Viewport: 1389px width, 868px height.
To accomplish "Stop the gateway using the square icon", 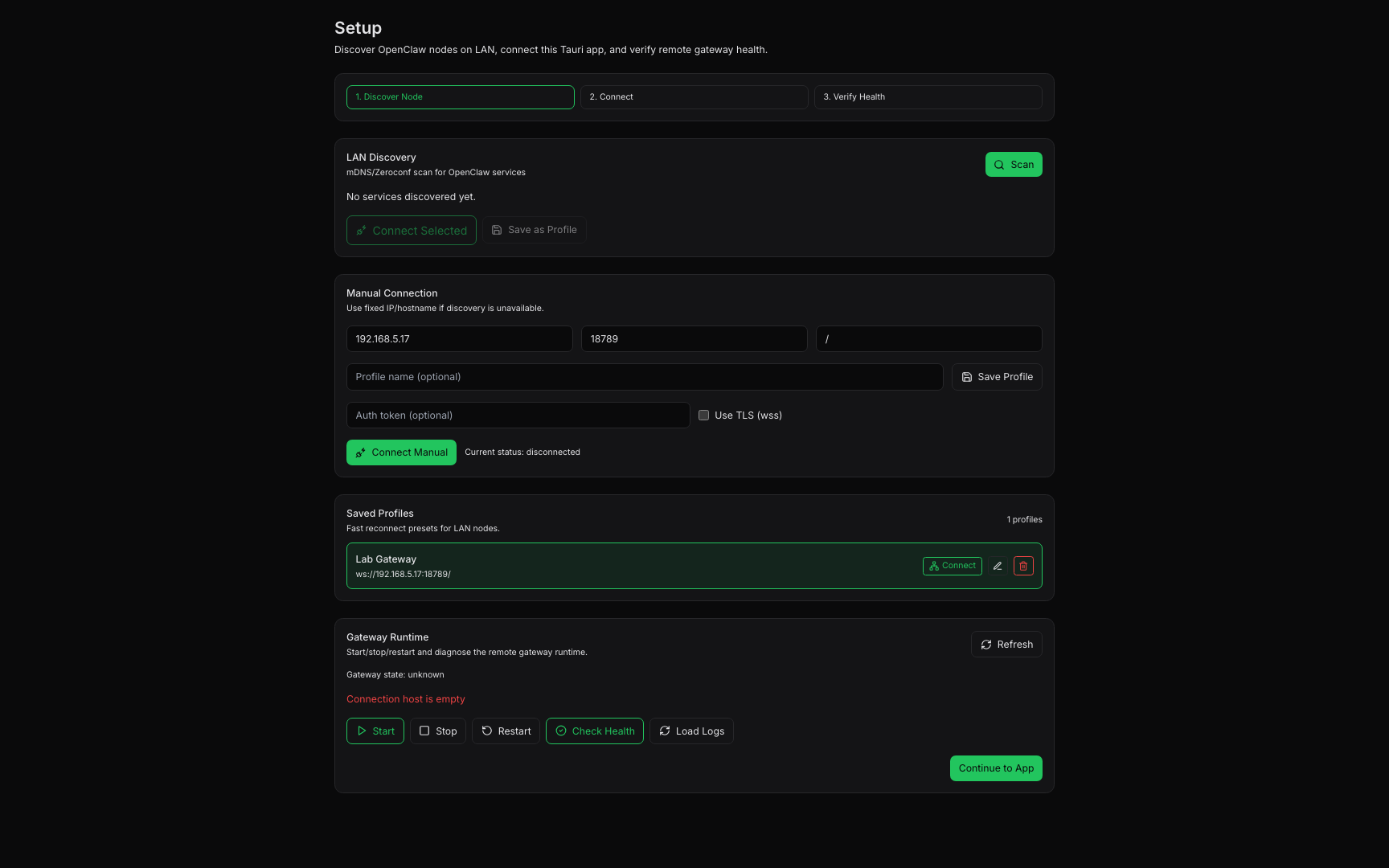I will coord(437,731).
